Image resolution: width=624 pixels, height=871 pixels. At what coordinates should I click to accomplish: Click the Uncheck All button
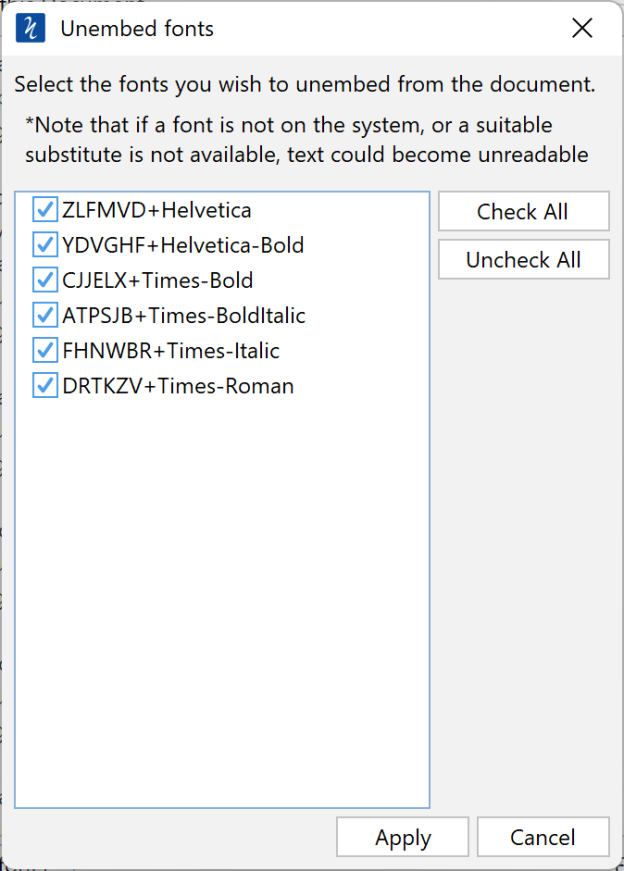[523, 260]
